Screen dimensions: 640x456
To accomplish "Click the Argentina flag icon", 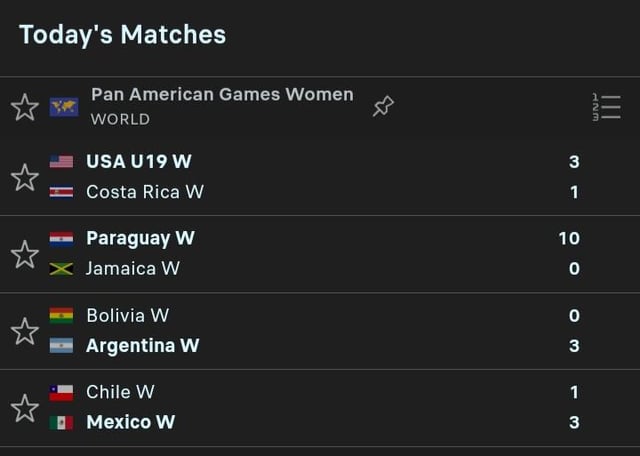I will point(61,346).
